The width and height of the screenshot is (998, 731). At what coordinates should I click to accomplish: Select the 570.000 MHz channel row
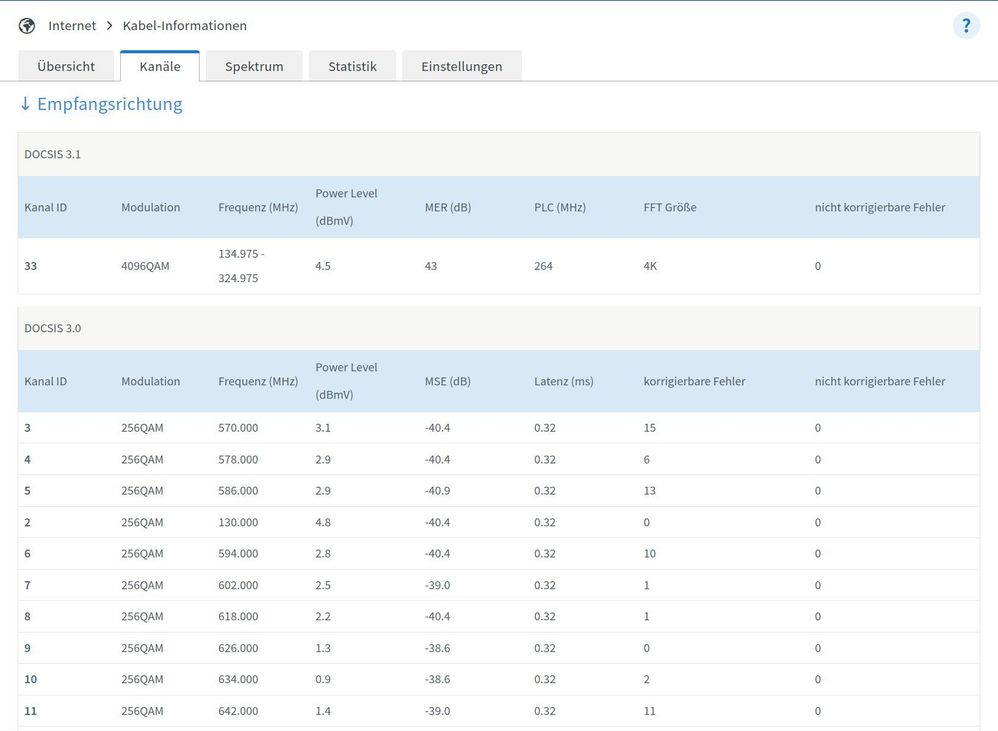point(238,428)
